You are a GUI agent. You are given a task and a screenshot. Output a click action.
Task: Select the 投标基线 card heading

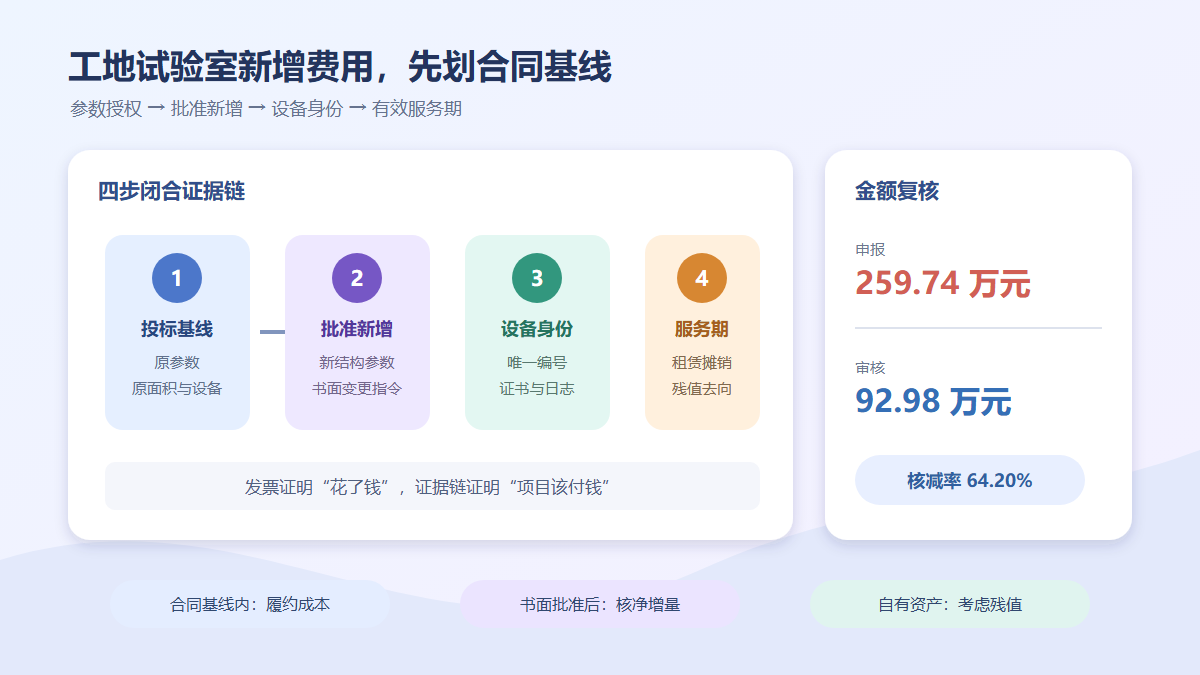(177, 329)
